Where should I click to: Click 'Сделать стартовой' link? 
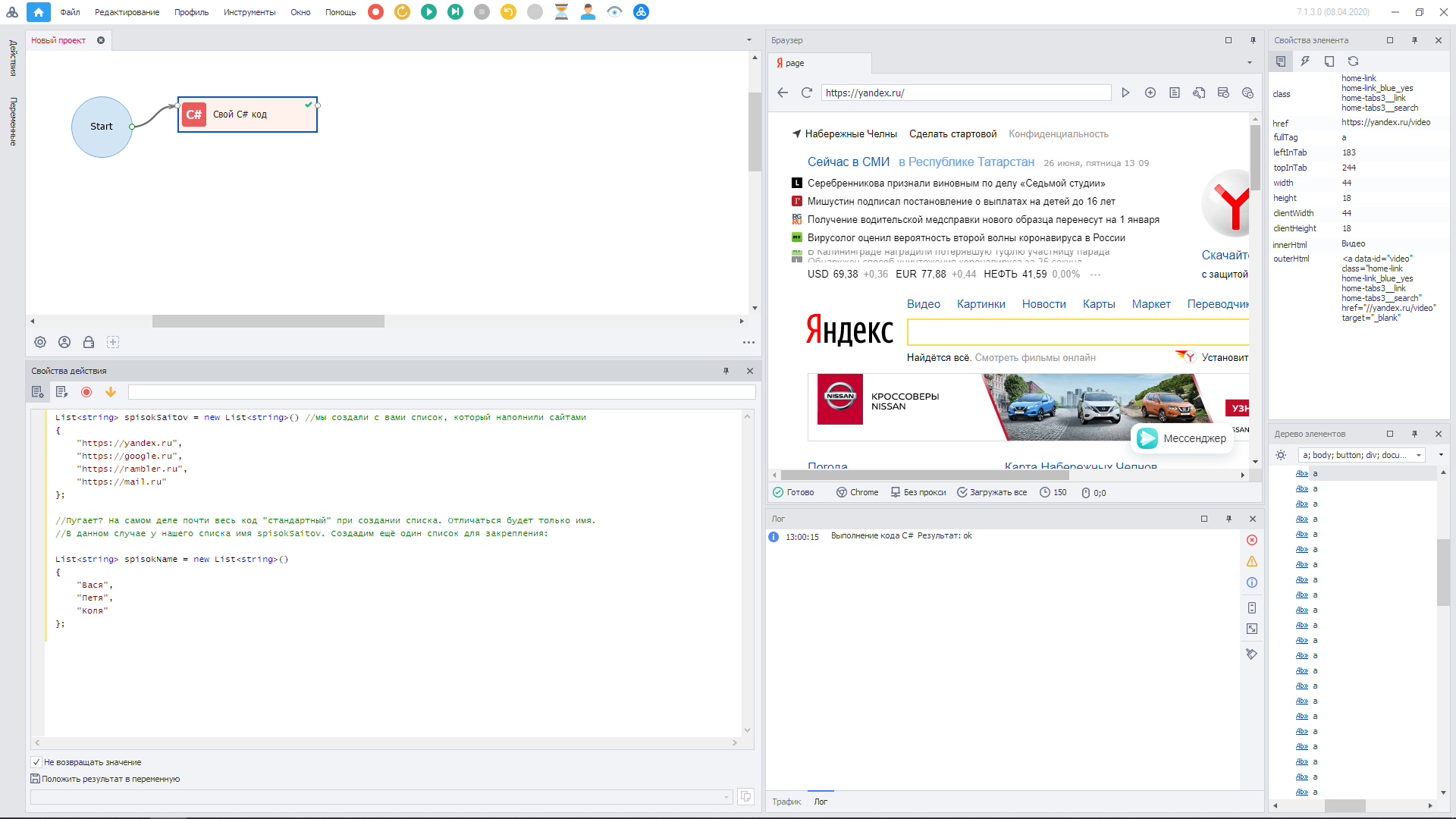(952, 134)
